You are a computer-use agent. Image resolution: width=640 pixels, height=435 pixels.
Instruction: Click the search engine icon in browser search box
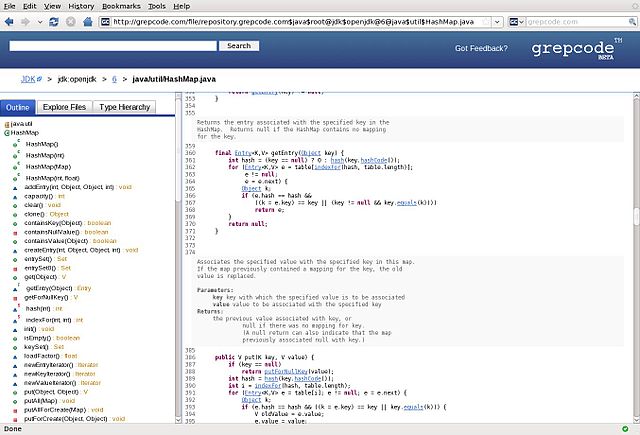point(513,20)
